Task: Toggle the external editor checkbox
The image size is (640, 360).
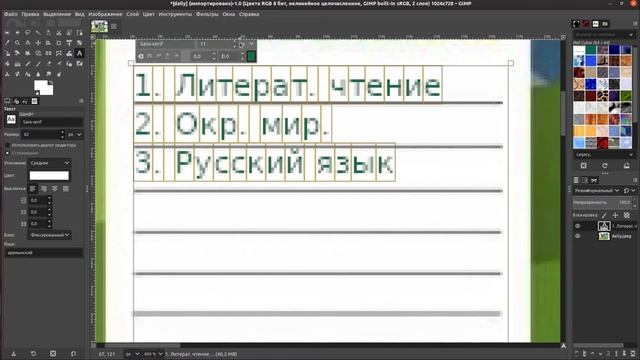Action: [x=7, y=145]
